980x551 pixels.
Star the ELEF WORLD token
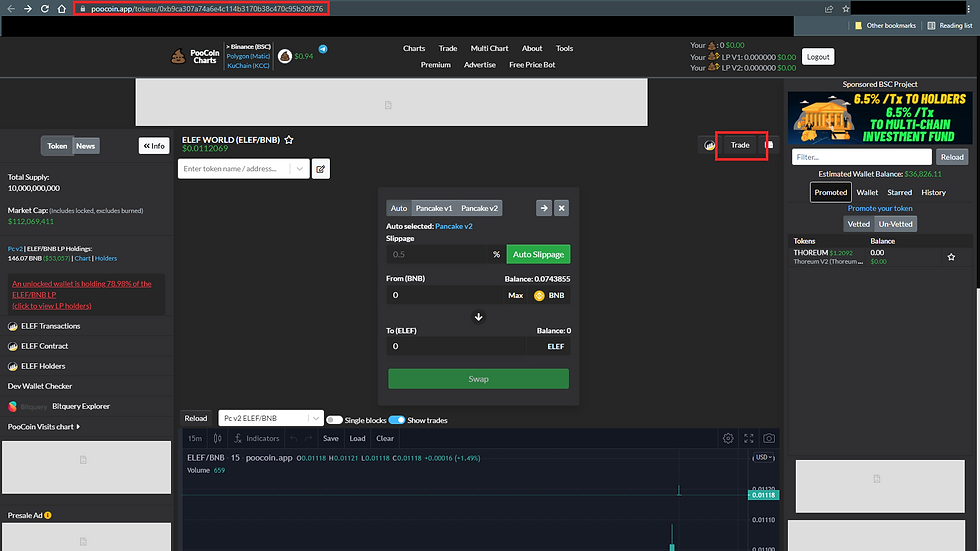(289, 140)
